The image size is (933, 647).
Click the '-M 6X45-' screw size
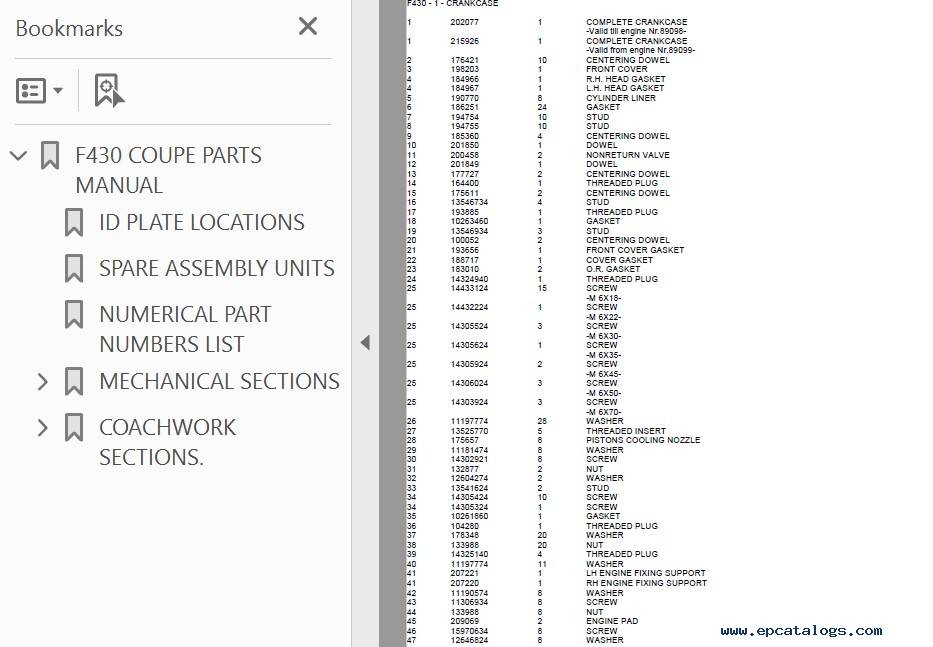tap(603, 374)
